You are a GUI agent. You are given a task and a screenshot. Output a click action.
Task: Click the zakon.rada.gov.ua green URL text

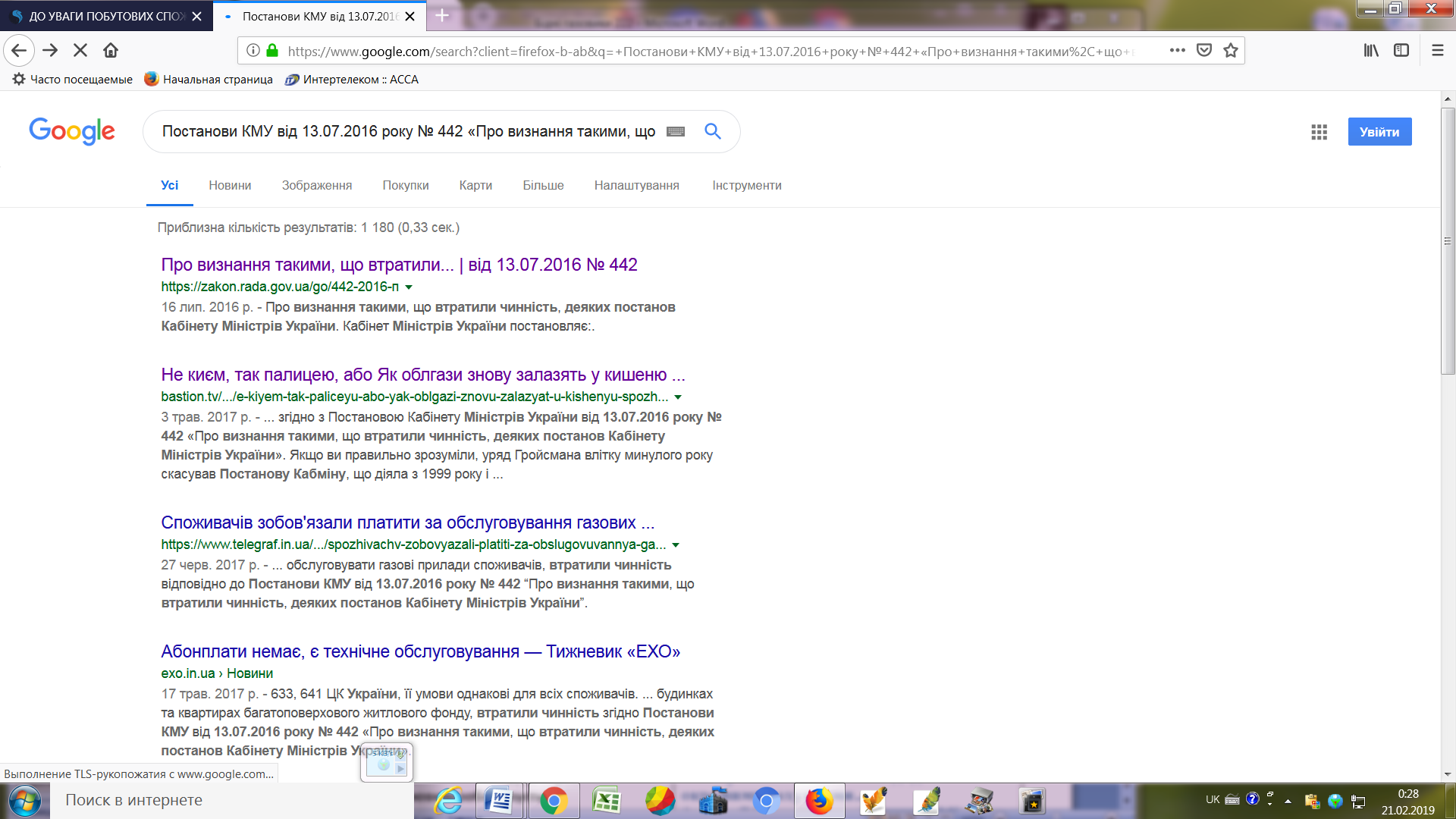(x=280, y=287)
